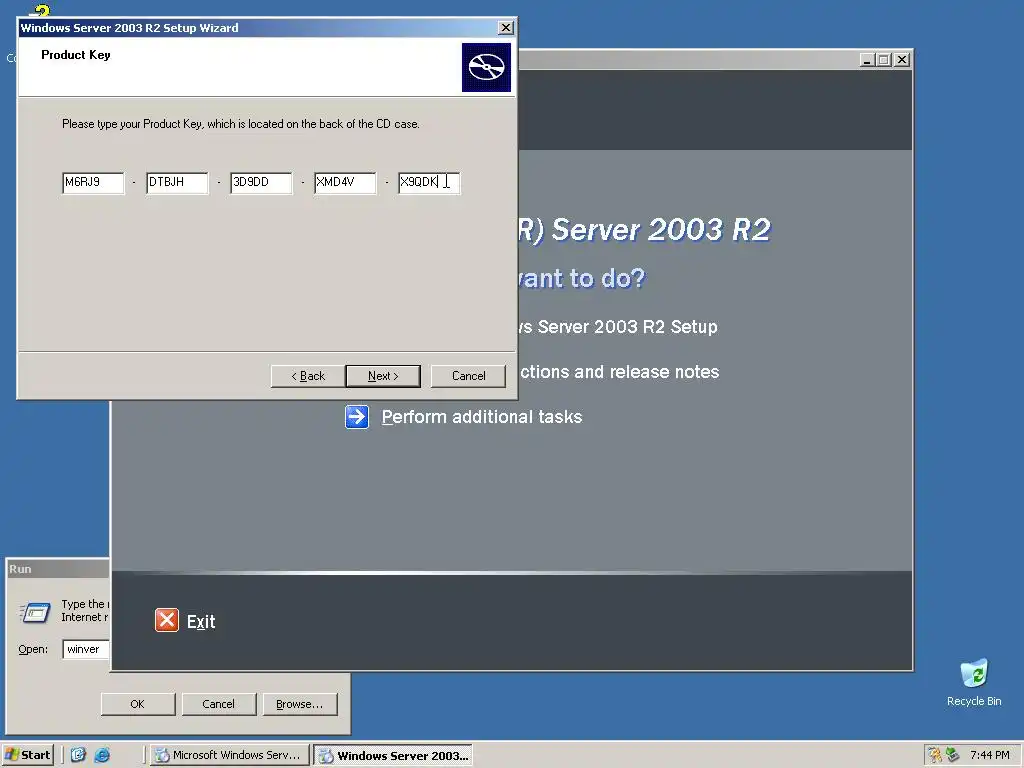Click the Show Desktop quick launch icon
Viewport: 1024px width, 768px height.
tap(78, 755)
